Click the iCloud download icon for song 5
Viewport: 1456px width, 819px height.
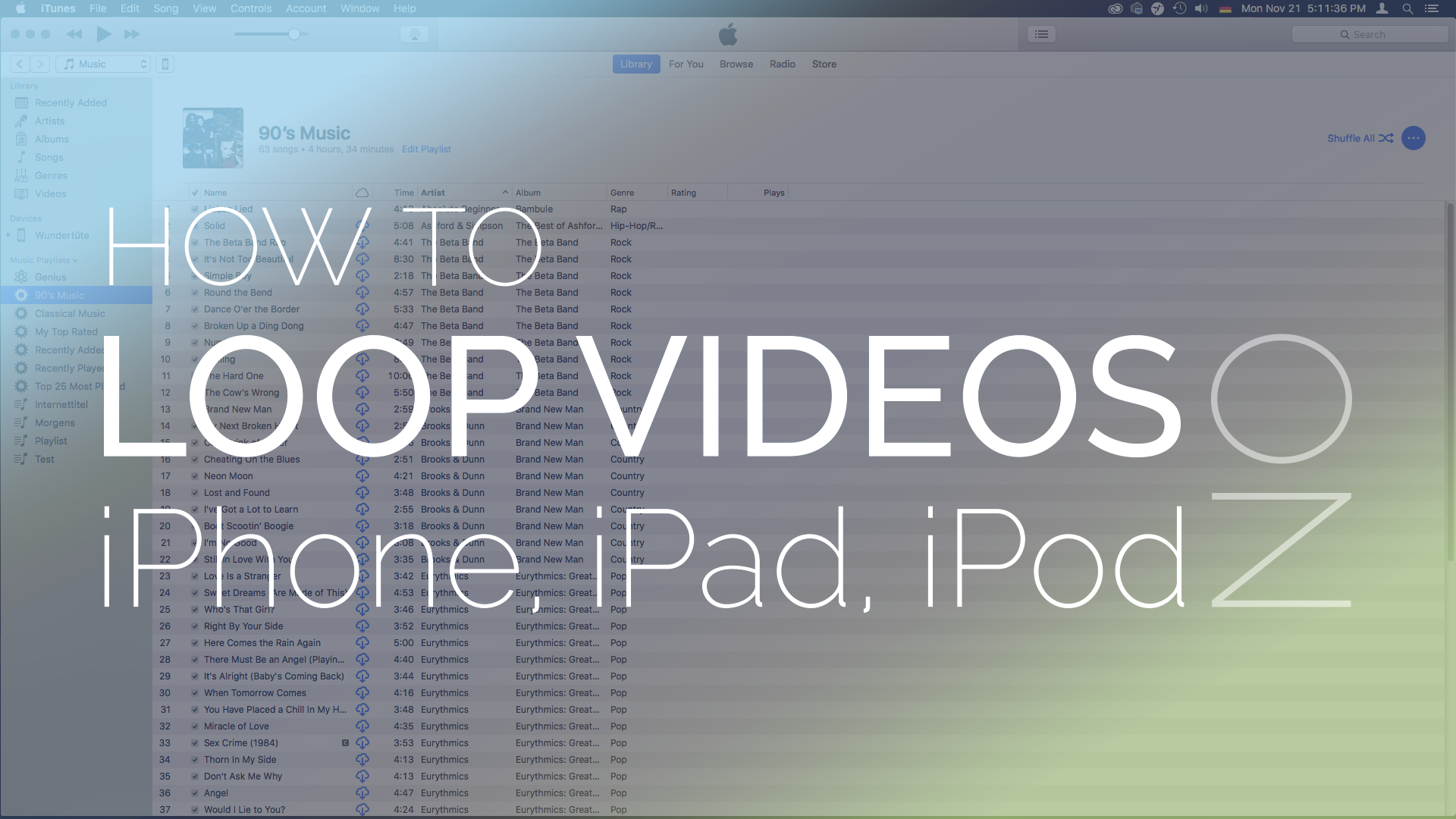362,275
